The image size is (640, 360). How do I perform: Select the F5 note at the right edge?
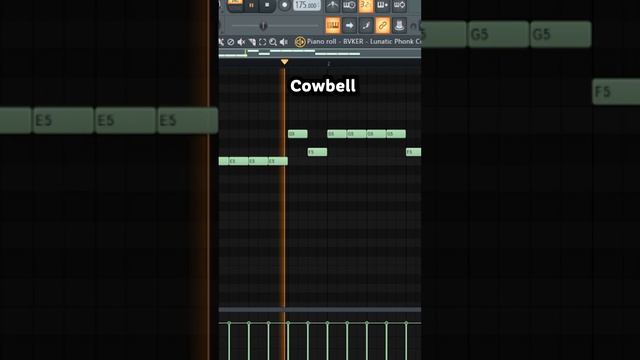(413, 152)
